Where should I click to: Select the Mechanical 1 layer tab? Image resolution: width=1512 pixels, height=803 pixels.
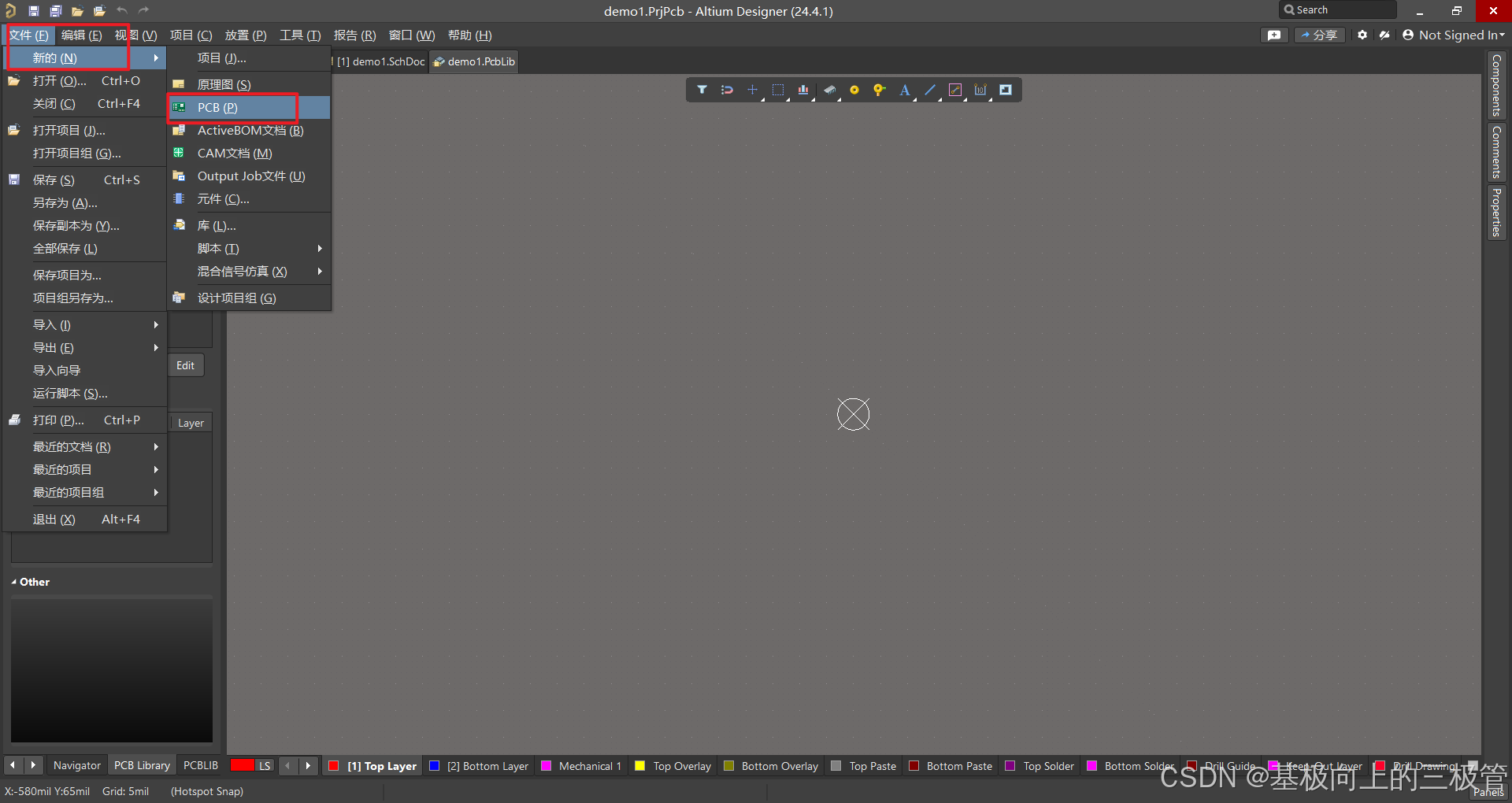(581, 766)
